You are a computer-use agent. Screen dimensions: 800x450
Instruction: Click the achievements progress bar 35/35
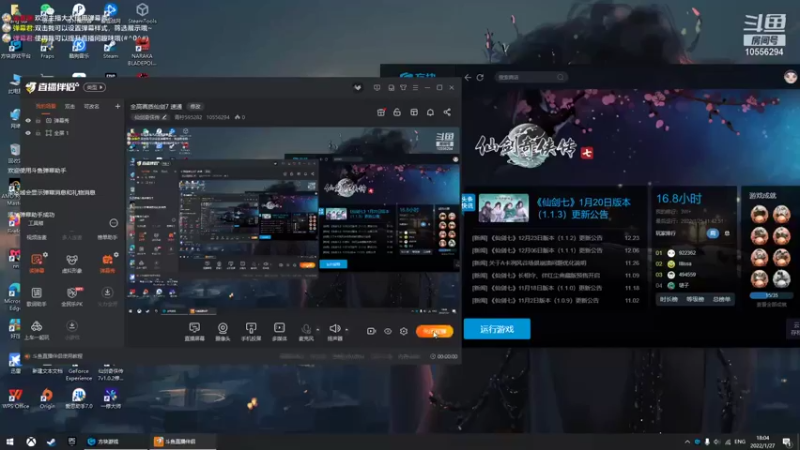(771, 295)
